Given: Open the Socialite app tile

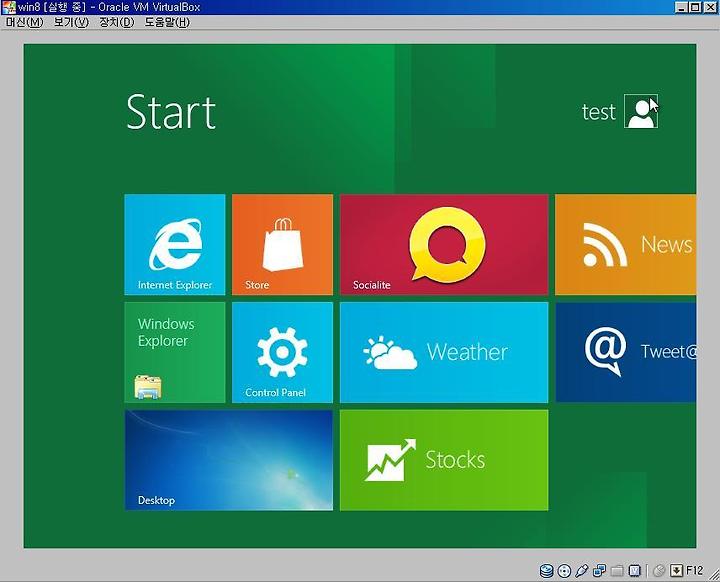Looking at the screenshot, I should (x=444, y=244).
